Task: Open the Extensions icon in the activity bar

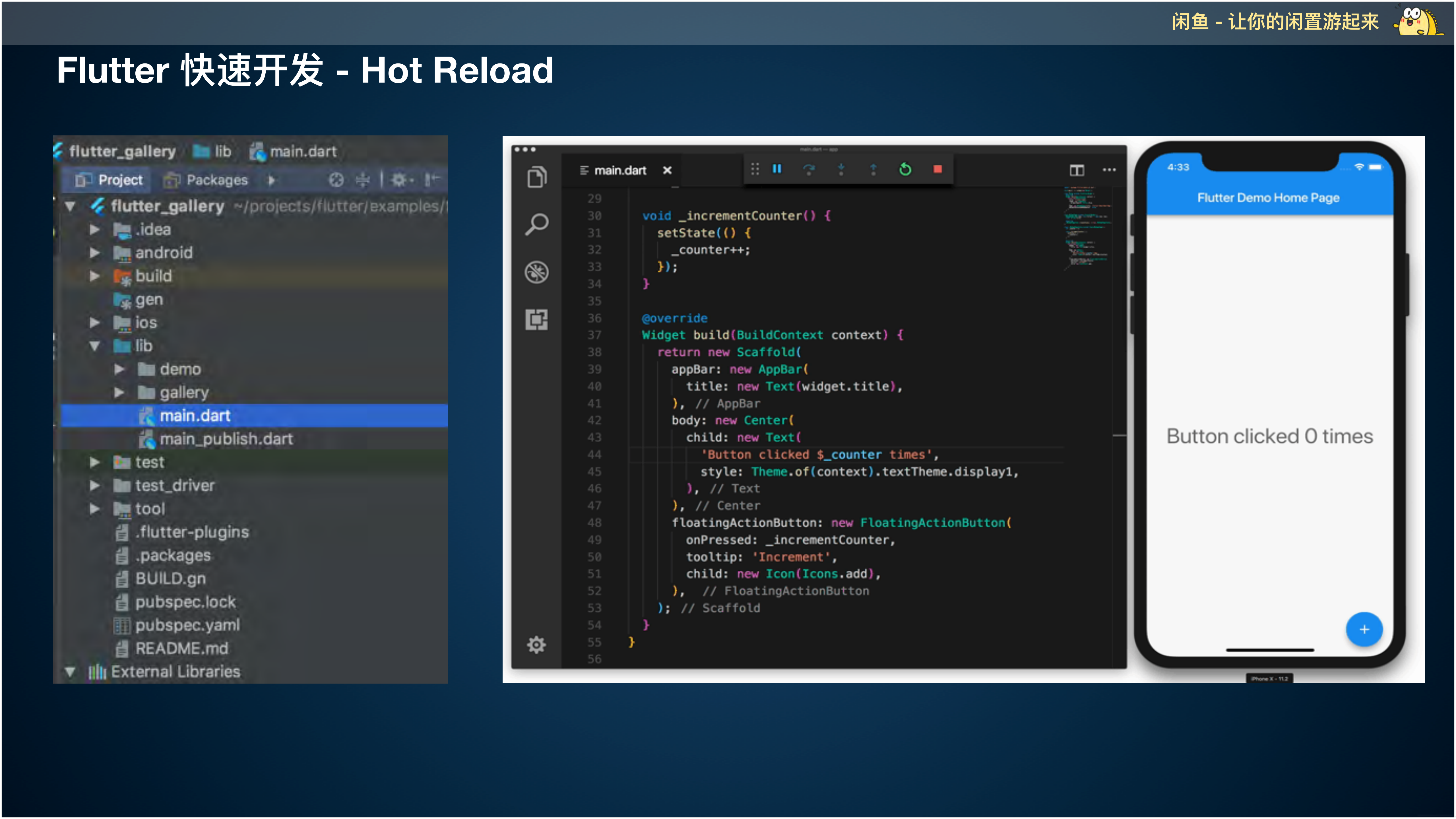Action: coord(536,320)
